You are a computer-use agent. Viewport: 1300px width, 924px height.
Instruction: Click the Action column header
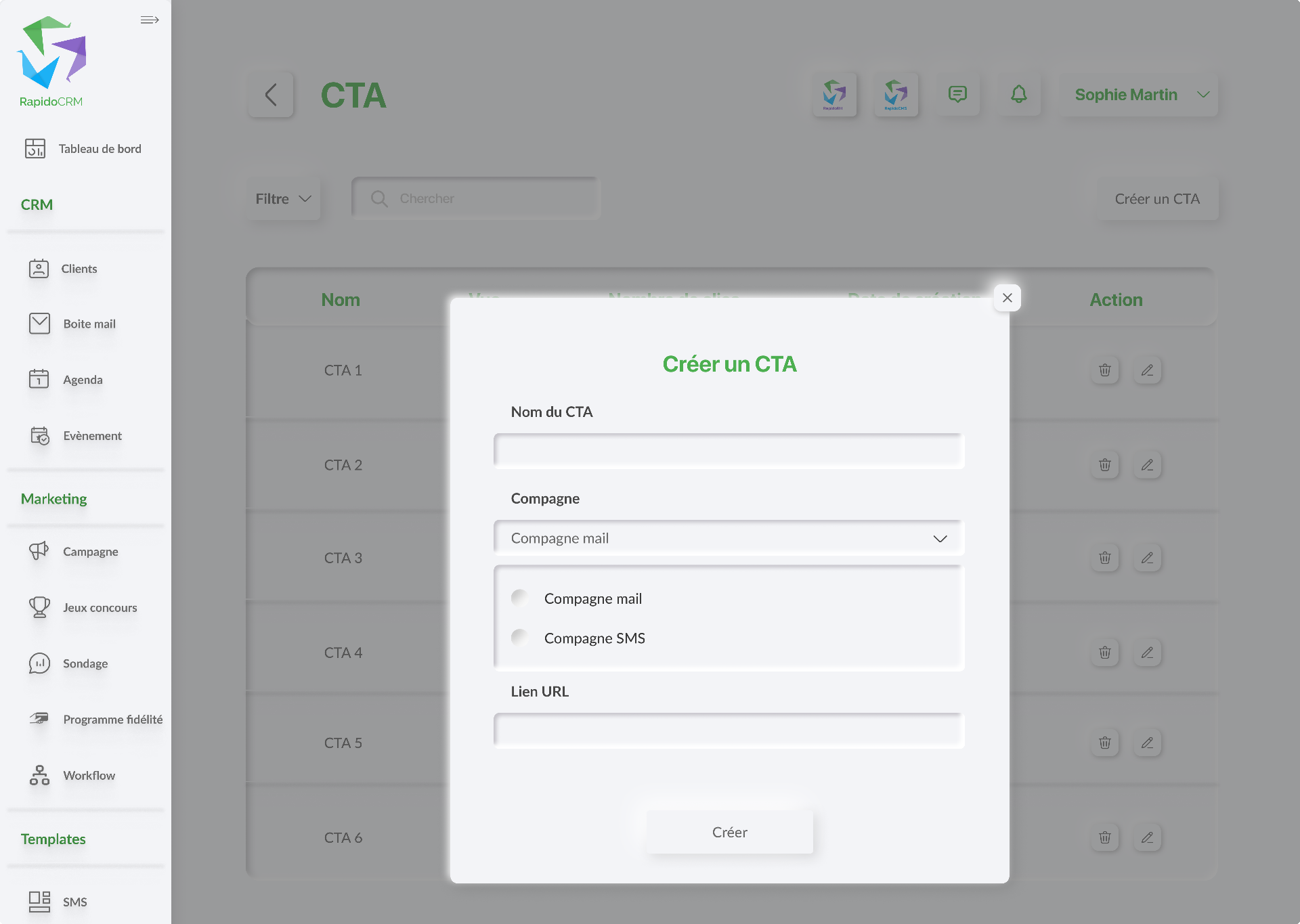tap(1116, 300)
